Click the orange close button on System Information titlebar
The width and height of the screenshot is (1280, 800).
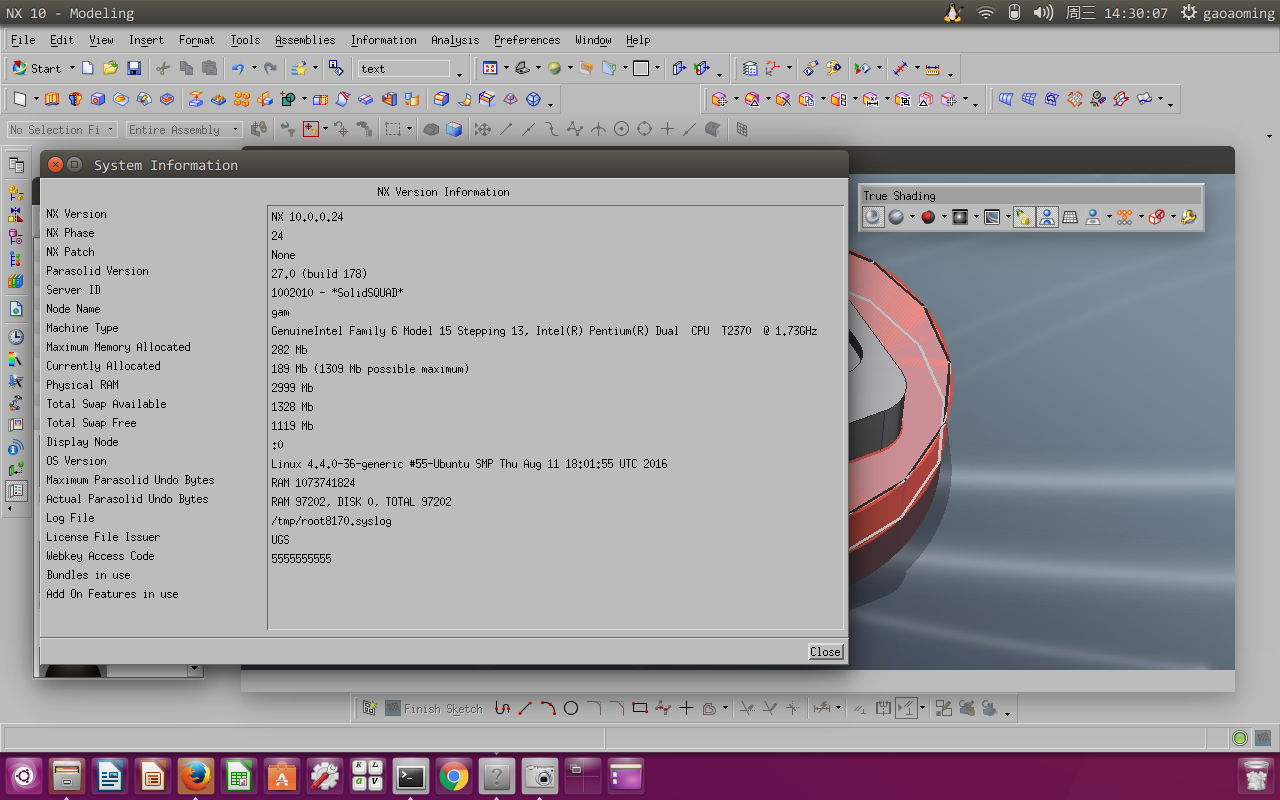pos(56,164)
